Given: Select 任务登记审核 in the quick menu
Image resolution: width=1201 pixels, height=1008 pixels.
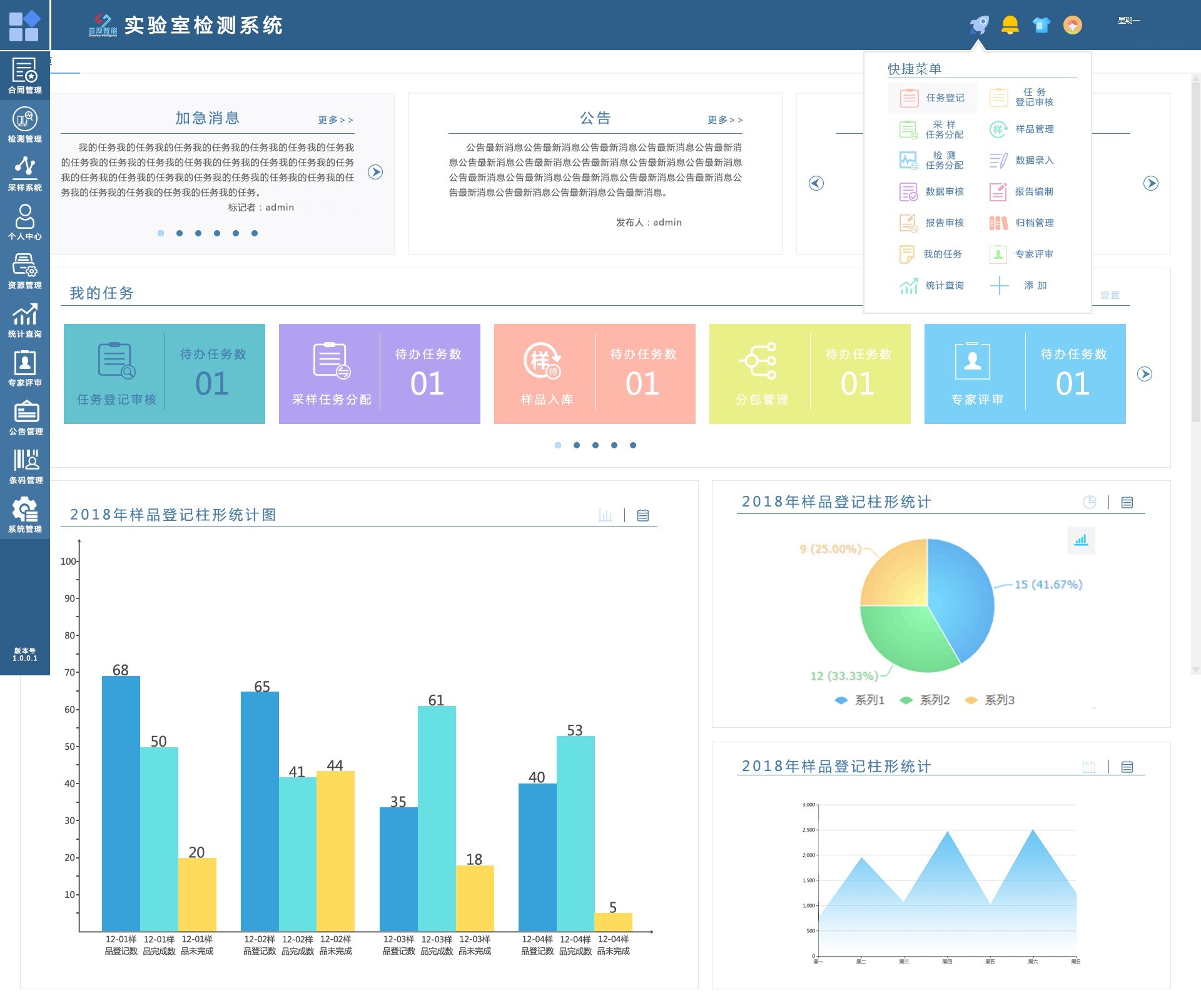Looking at the screenshot, I should point(1021,98).
